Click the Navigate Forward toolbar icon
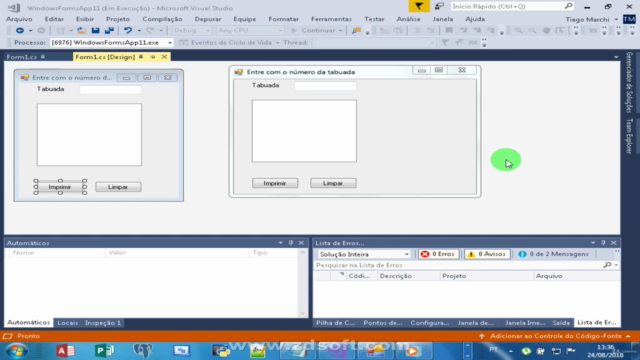The width and height of the screenshot is (640, 360). point(41,31)
